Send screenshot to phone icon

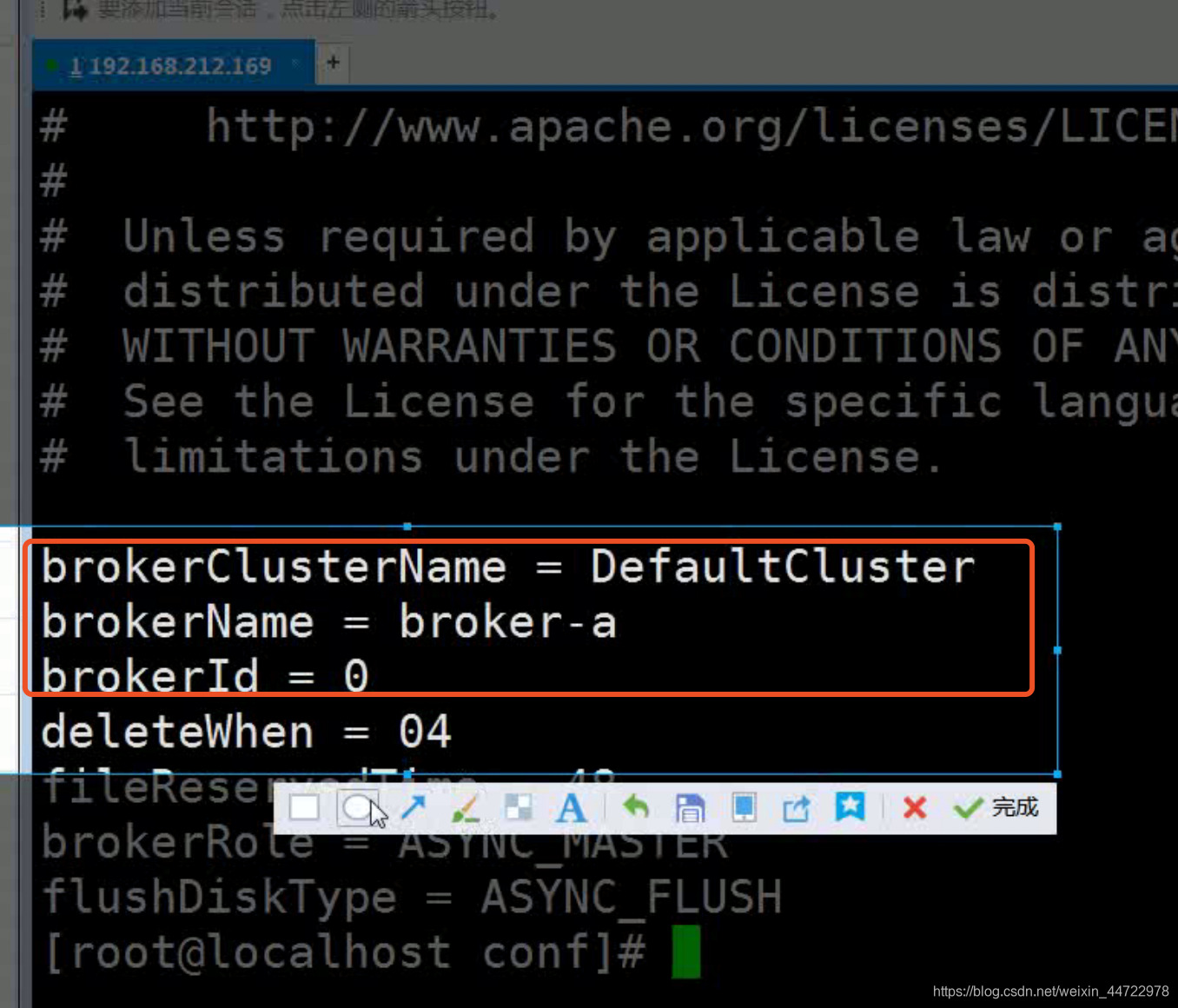pos(744,808)
